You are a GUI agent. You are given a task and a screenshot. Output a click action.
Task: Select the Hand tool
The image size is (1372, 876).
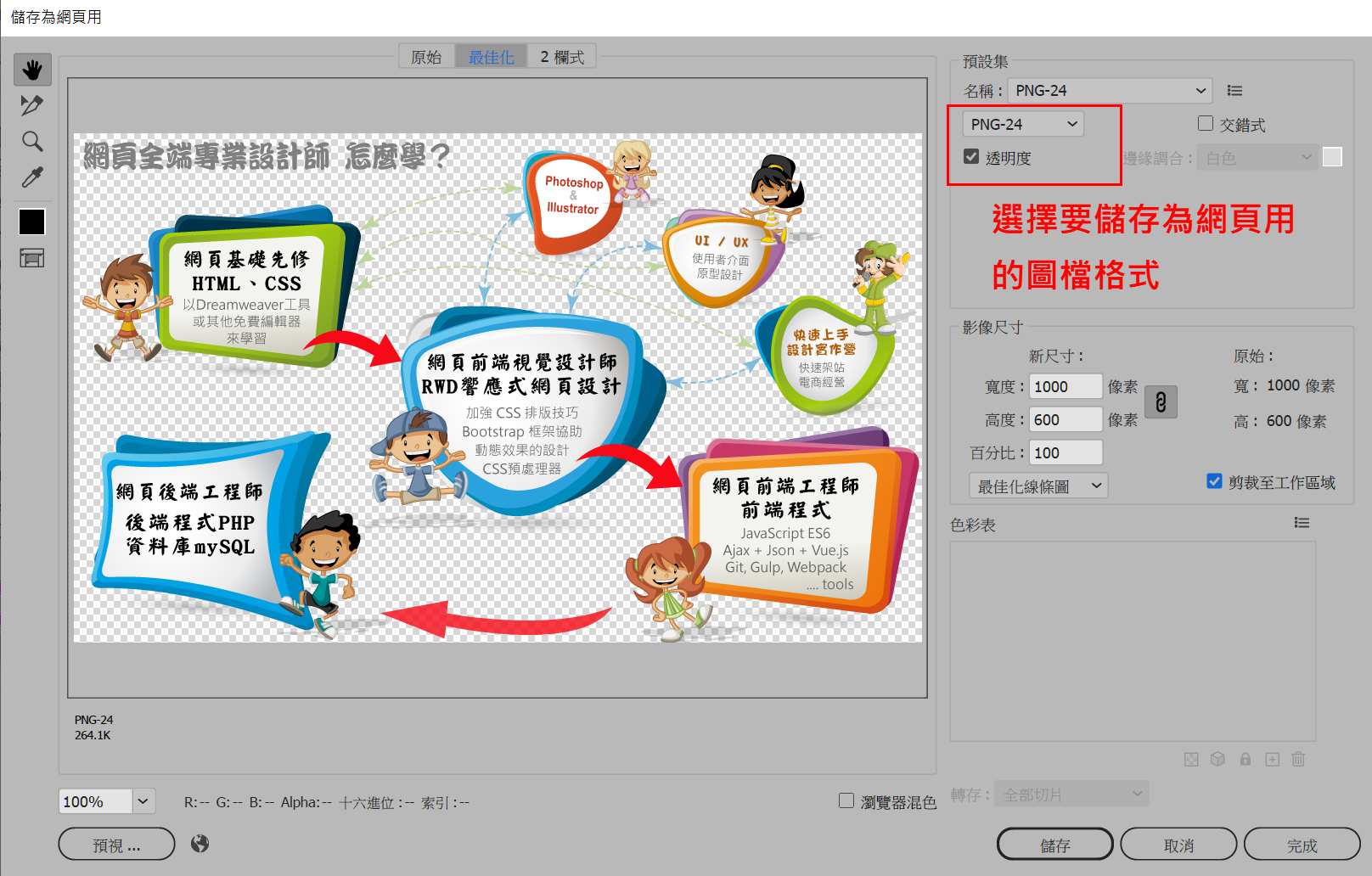point(32,70)
